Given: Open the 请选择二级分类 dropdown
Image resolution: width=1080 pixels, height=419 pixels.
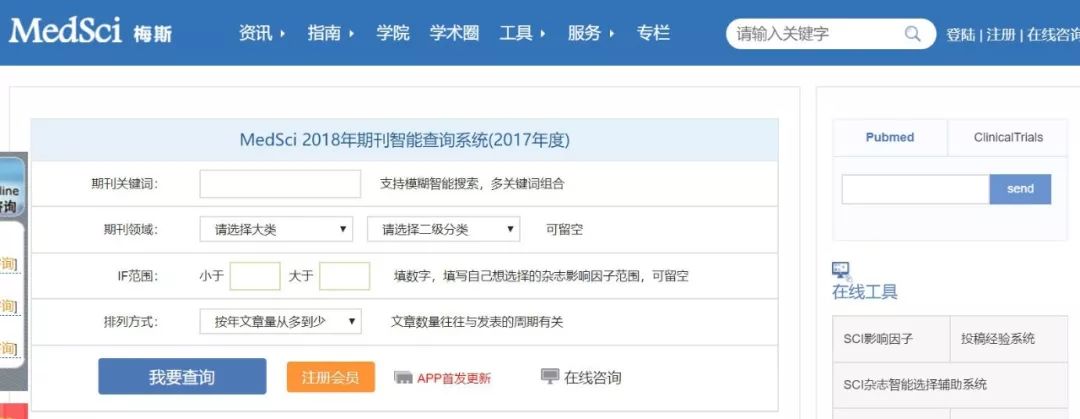Looking at the screenshot, I should point(444,229).
